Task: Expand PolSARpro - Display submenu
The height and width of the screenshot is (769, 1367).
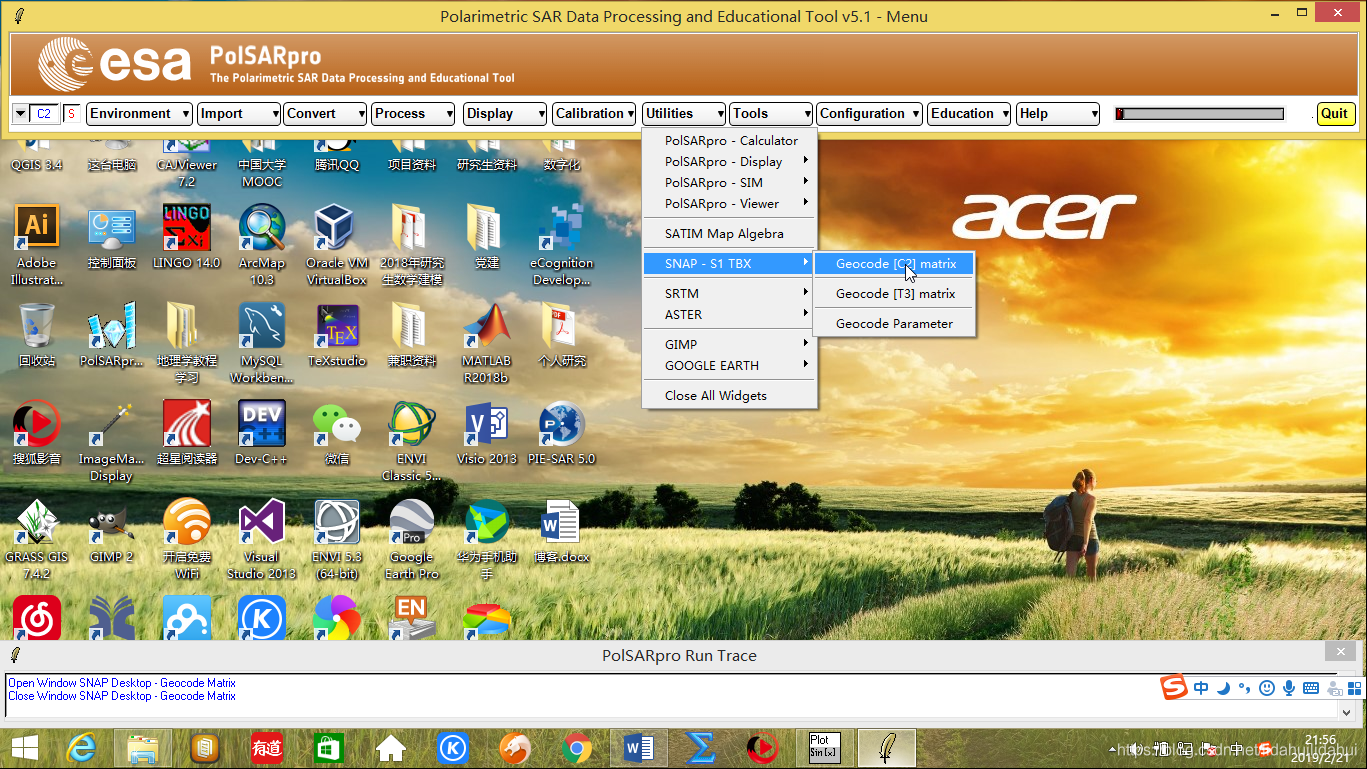Action: click(730, 162)
